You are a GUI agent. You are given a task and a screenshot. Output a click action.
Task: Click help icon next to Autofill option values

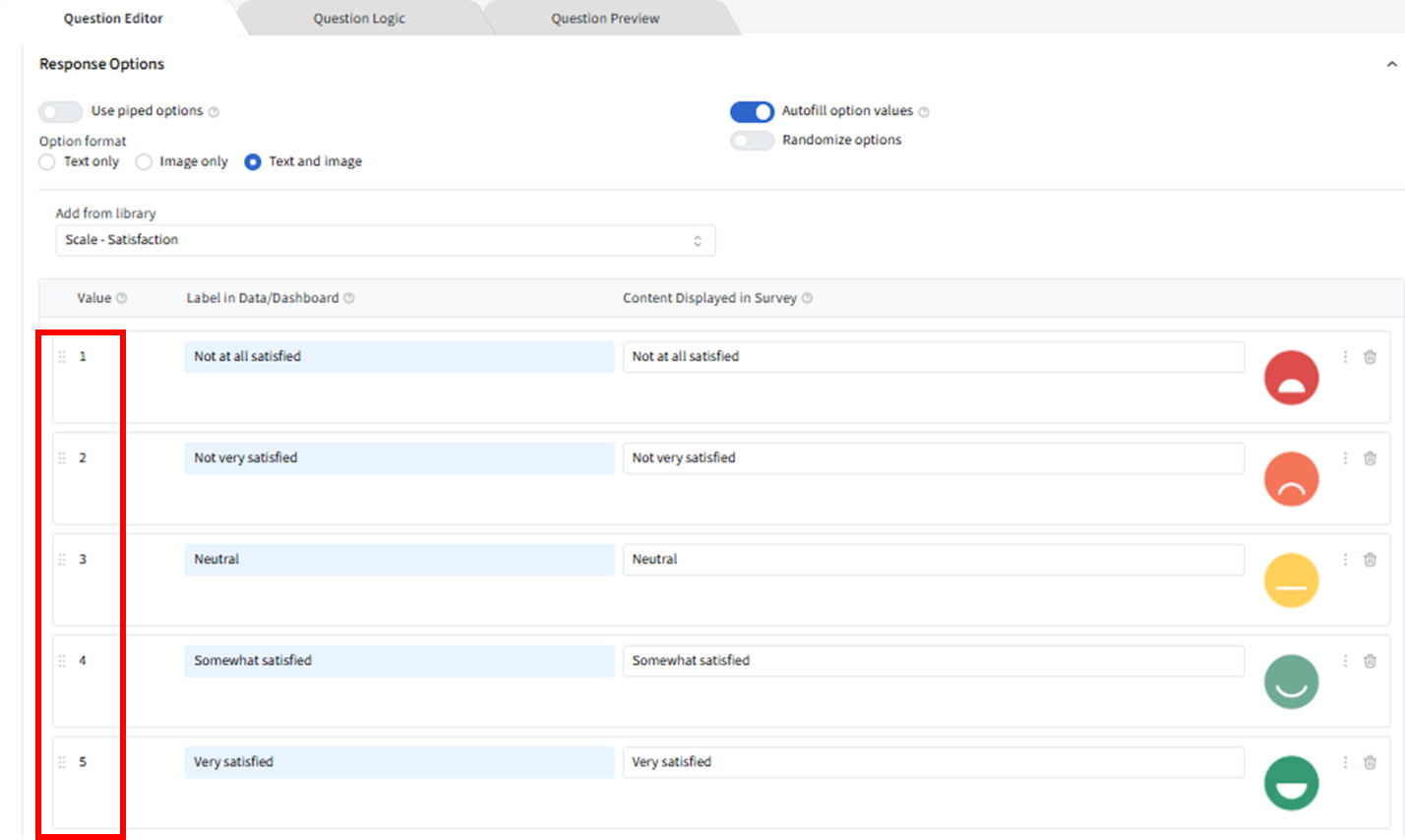tap(924, 112)
